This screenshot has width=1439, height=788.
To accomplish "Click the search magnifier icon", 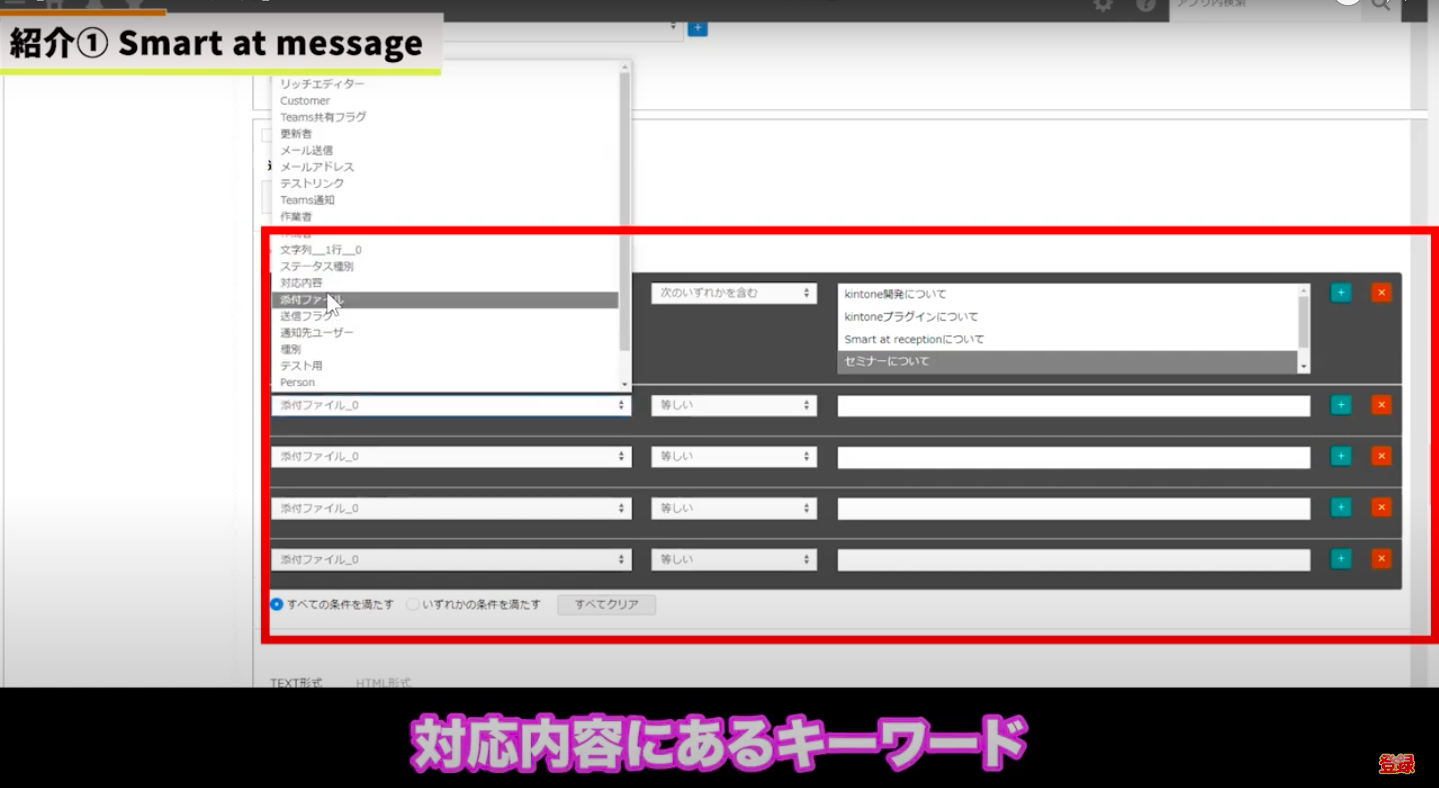I will [1381, 7].
